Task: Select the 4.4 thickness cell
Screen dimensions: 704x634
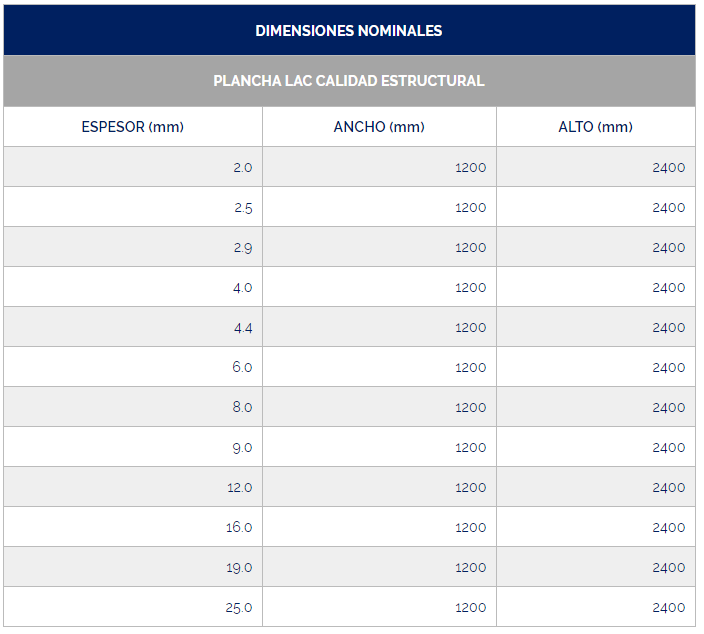Action: tap(242, 327)
